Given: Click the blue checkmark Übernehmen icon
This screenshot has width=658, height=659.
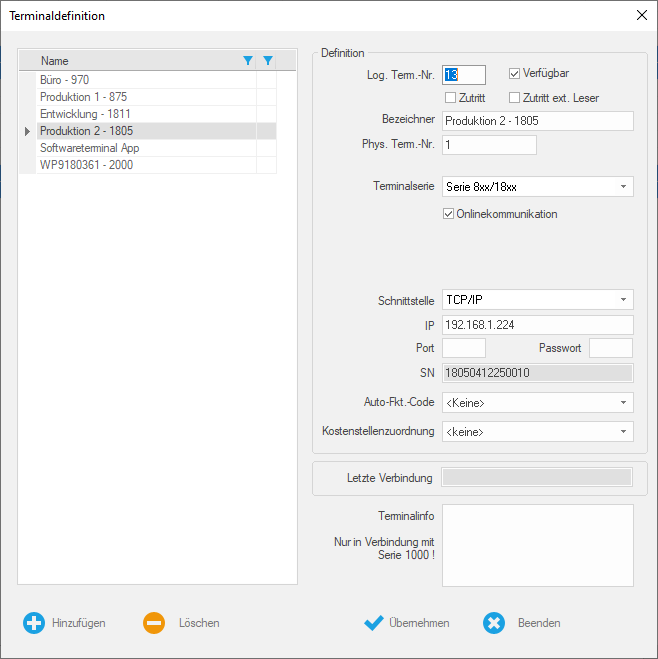Looking at the screenshot, I should 374,623.
